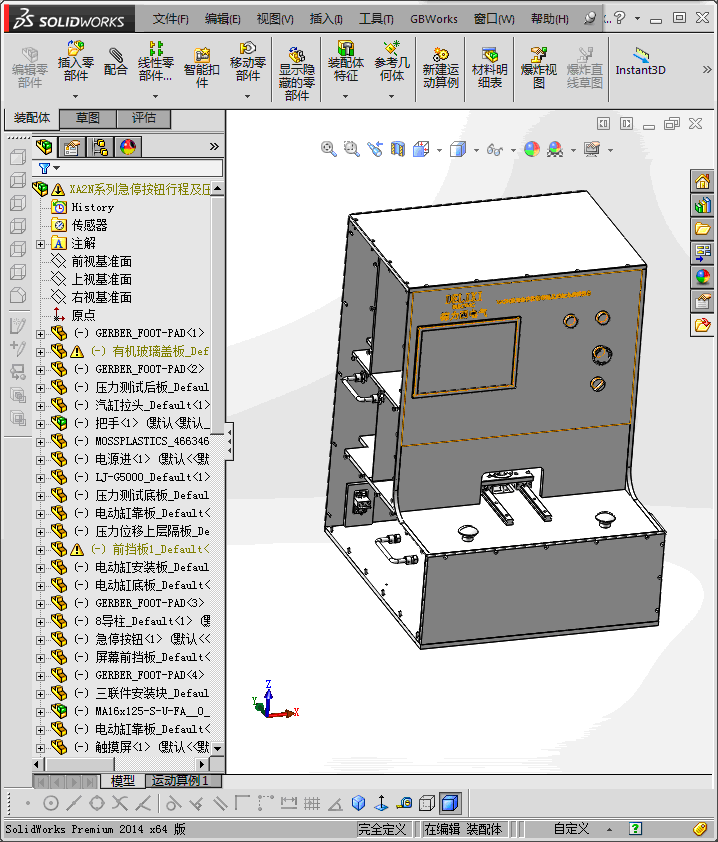
Task: Open File Explorer folder icon in task pane
Action: (702, 229)
